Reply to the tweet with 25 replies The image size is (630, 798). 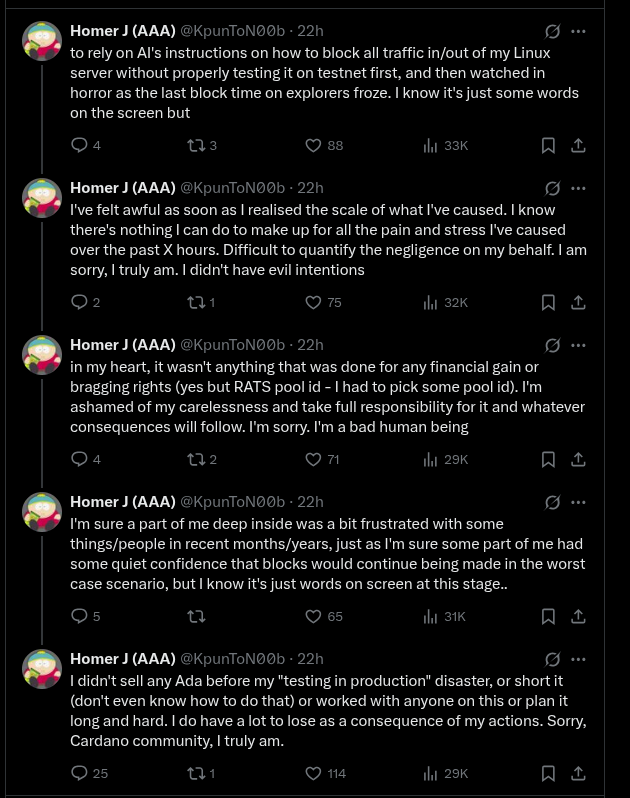point(80,773)
